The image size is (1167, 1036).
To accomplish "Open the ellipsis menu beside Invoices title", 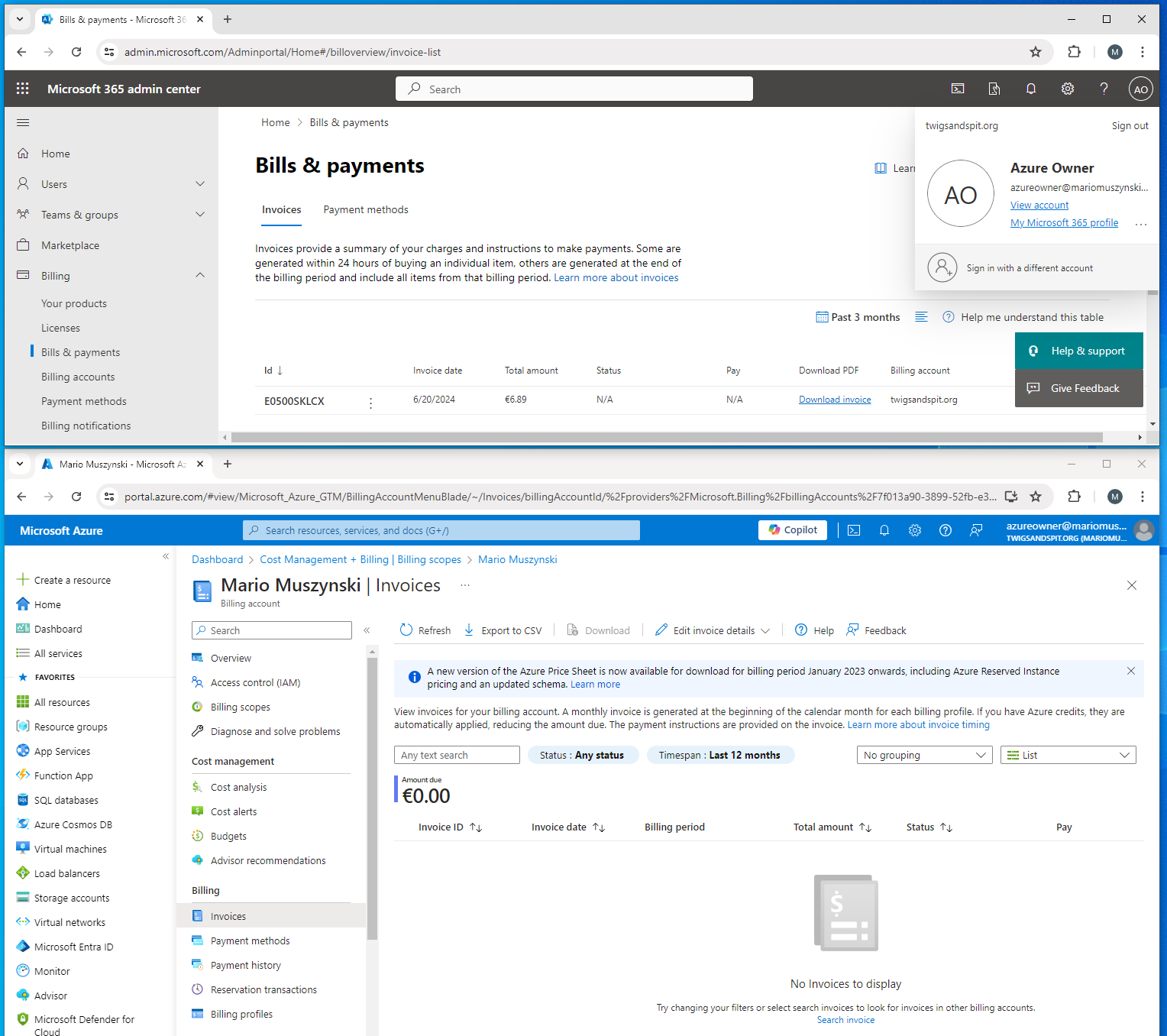I will tap(465, 585).
